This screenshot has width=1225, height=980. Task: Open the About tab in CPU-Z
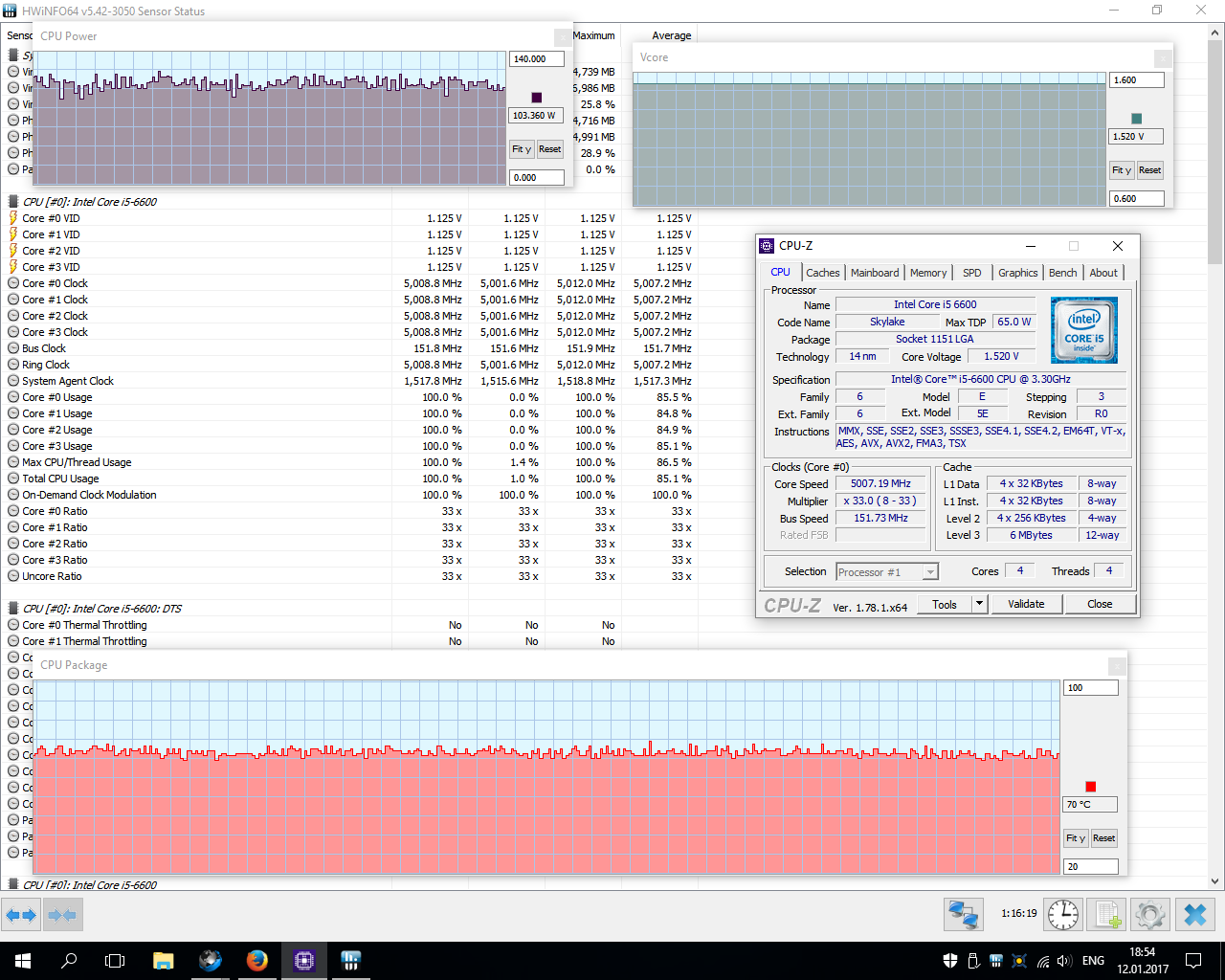[x=1103, y=273]
